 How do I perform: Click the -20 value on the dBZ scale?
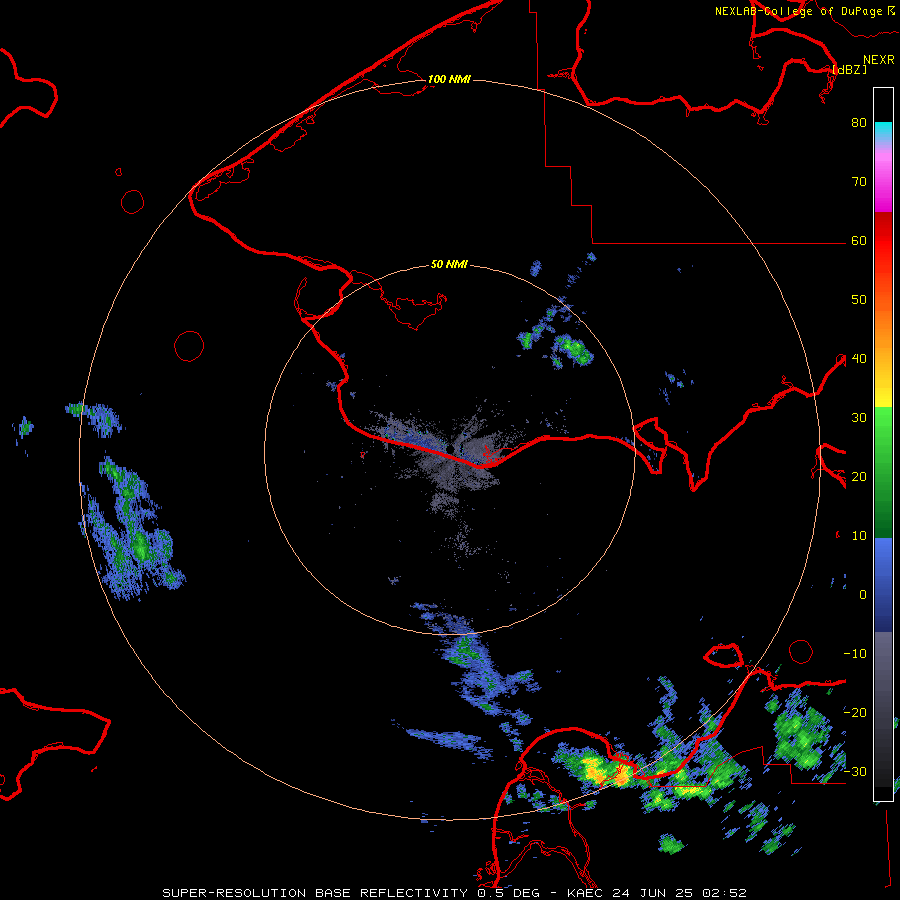tap(855, 713)
